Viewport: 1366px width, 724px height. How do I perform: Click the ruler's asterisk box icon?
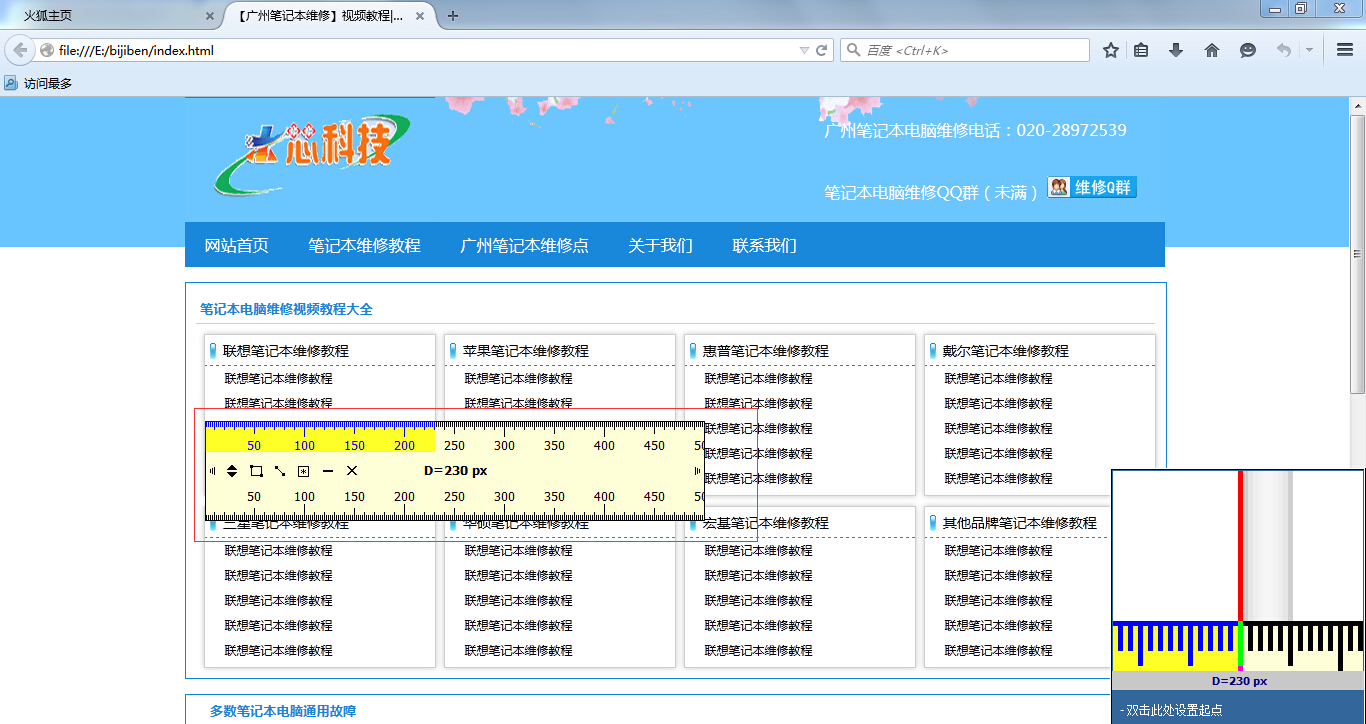pos(304,471)
